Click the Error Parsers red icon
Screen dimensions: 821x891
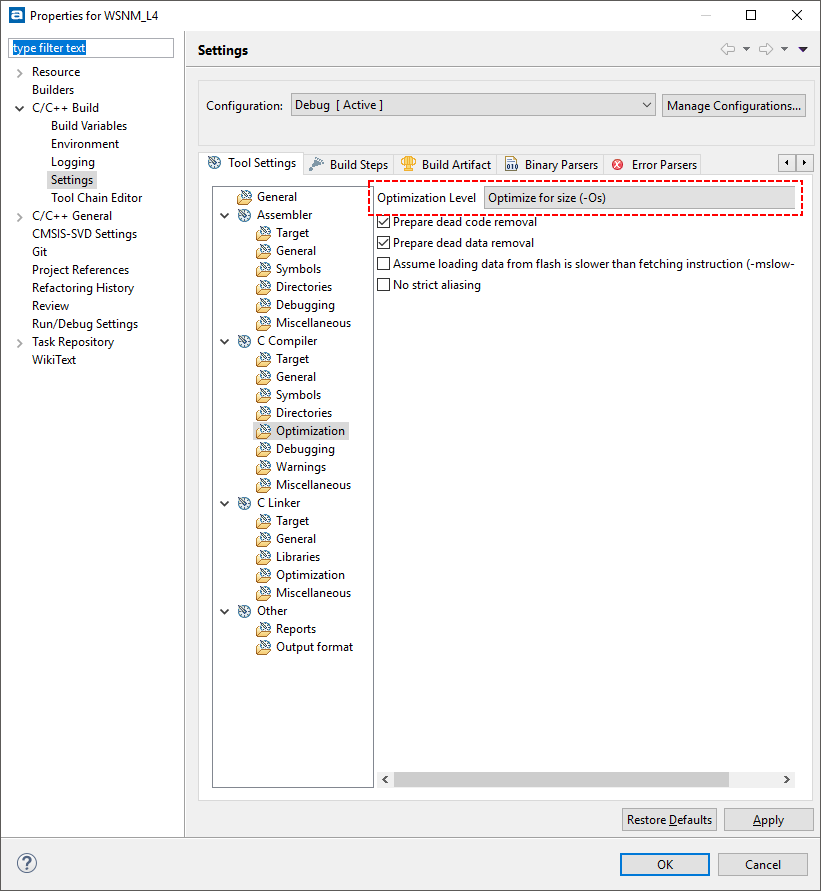click(618, 165)
